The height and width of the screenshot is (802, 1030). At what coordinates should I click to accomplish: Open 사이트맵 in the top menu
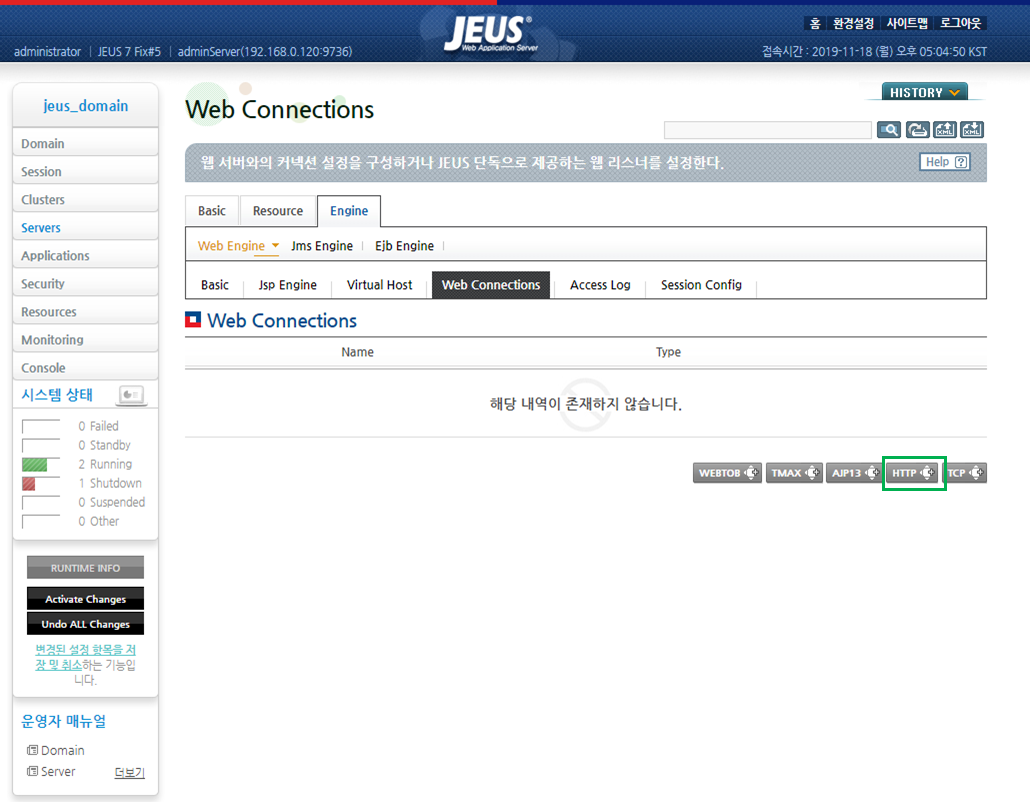907,24
